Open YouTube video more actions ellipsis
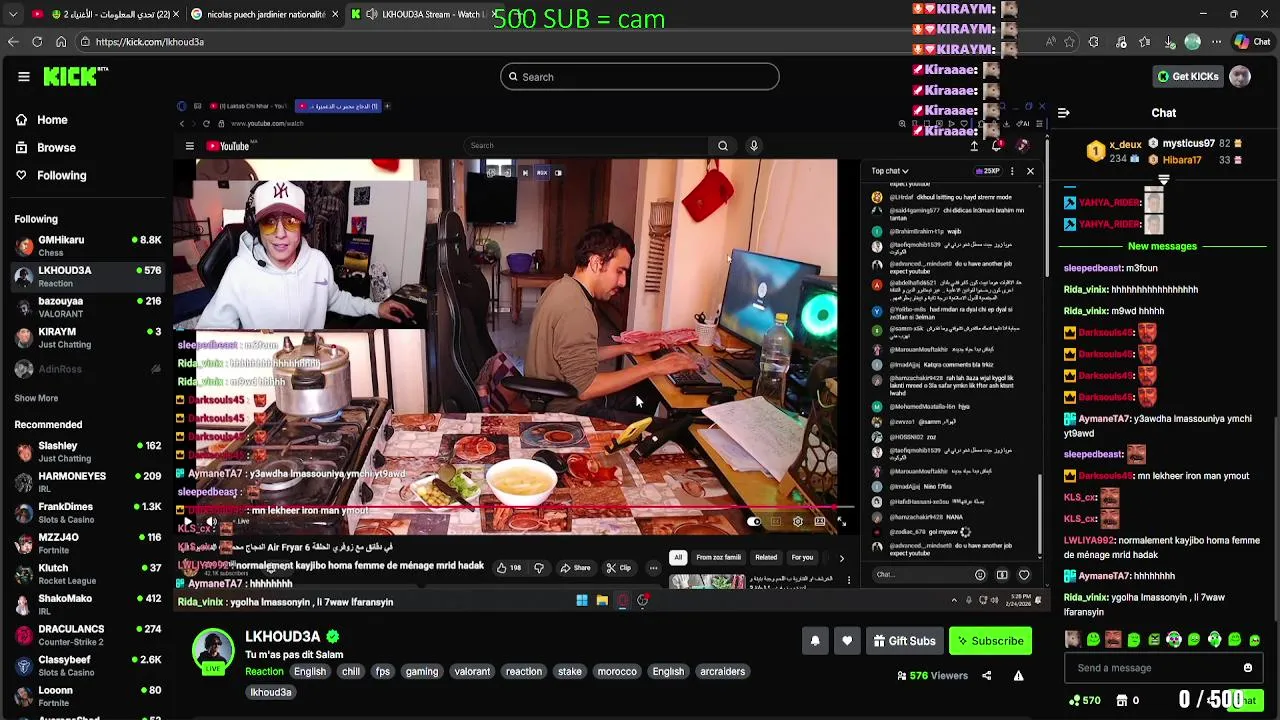The height and width of the screenshot is (720, 1280). 653,568
